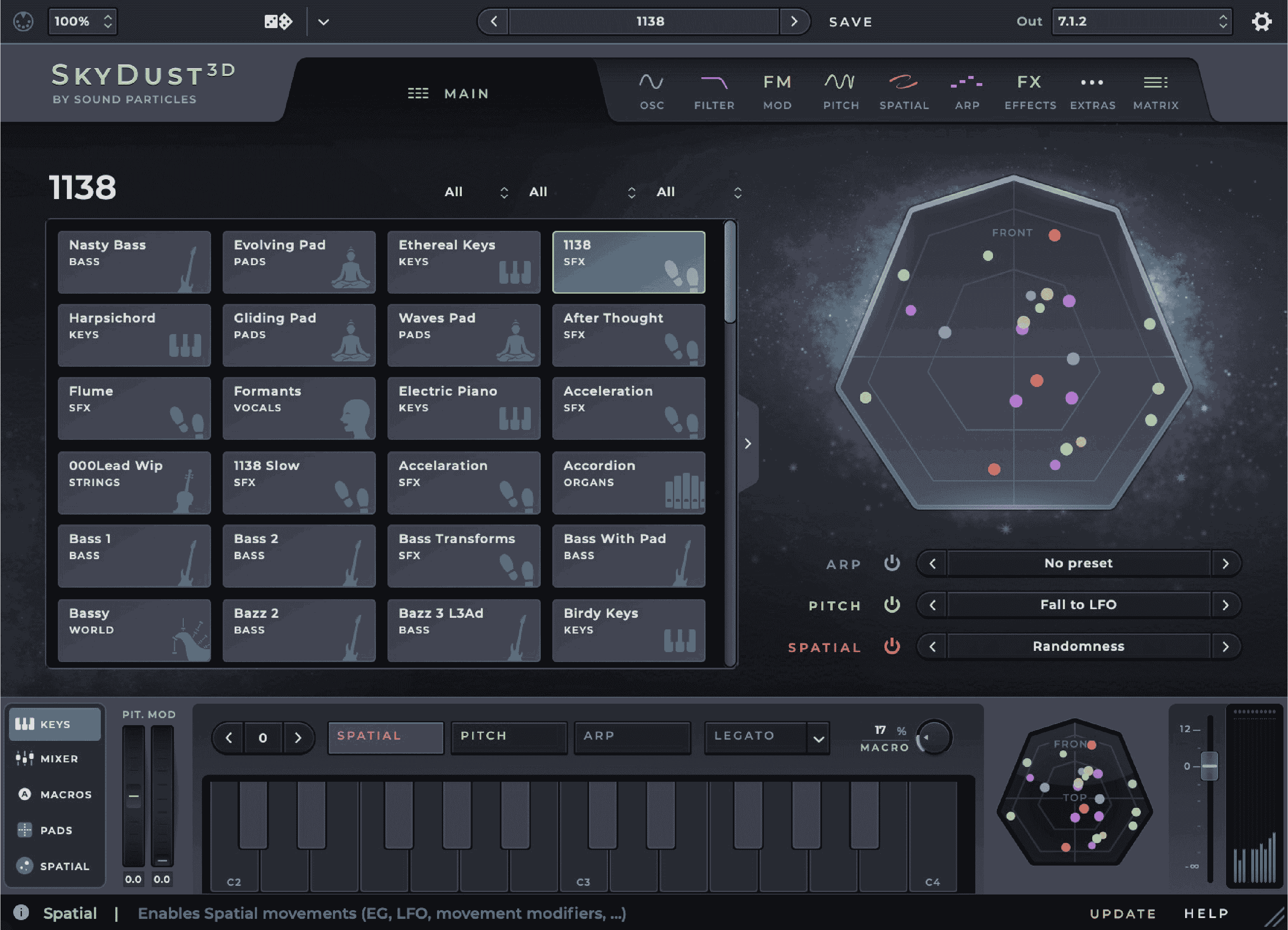Enable the ARP power toggle
This screenshot has width=1288, height=930.
[x=891, y=563]
